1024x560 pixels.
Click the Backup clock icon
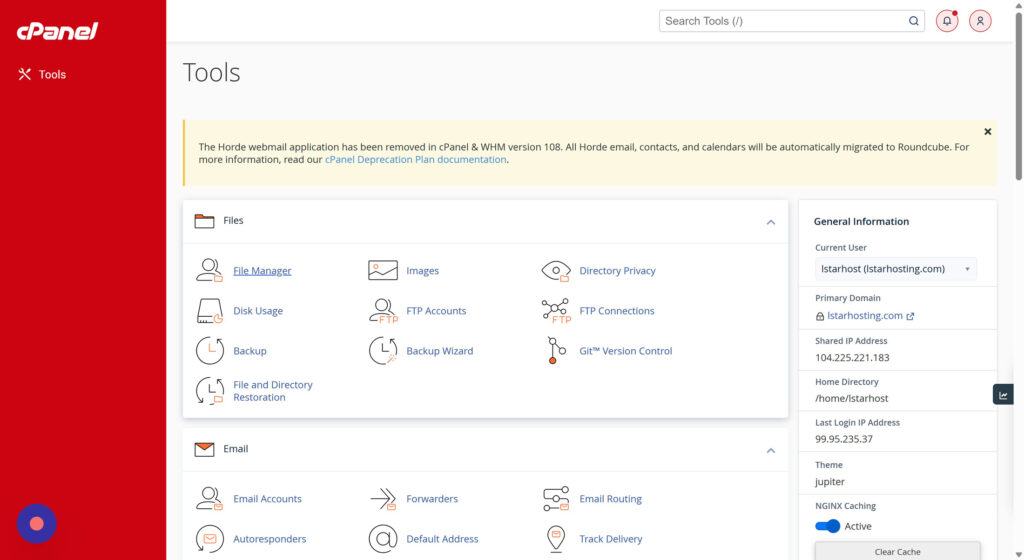coord(210,350)
